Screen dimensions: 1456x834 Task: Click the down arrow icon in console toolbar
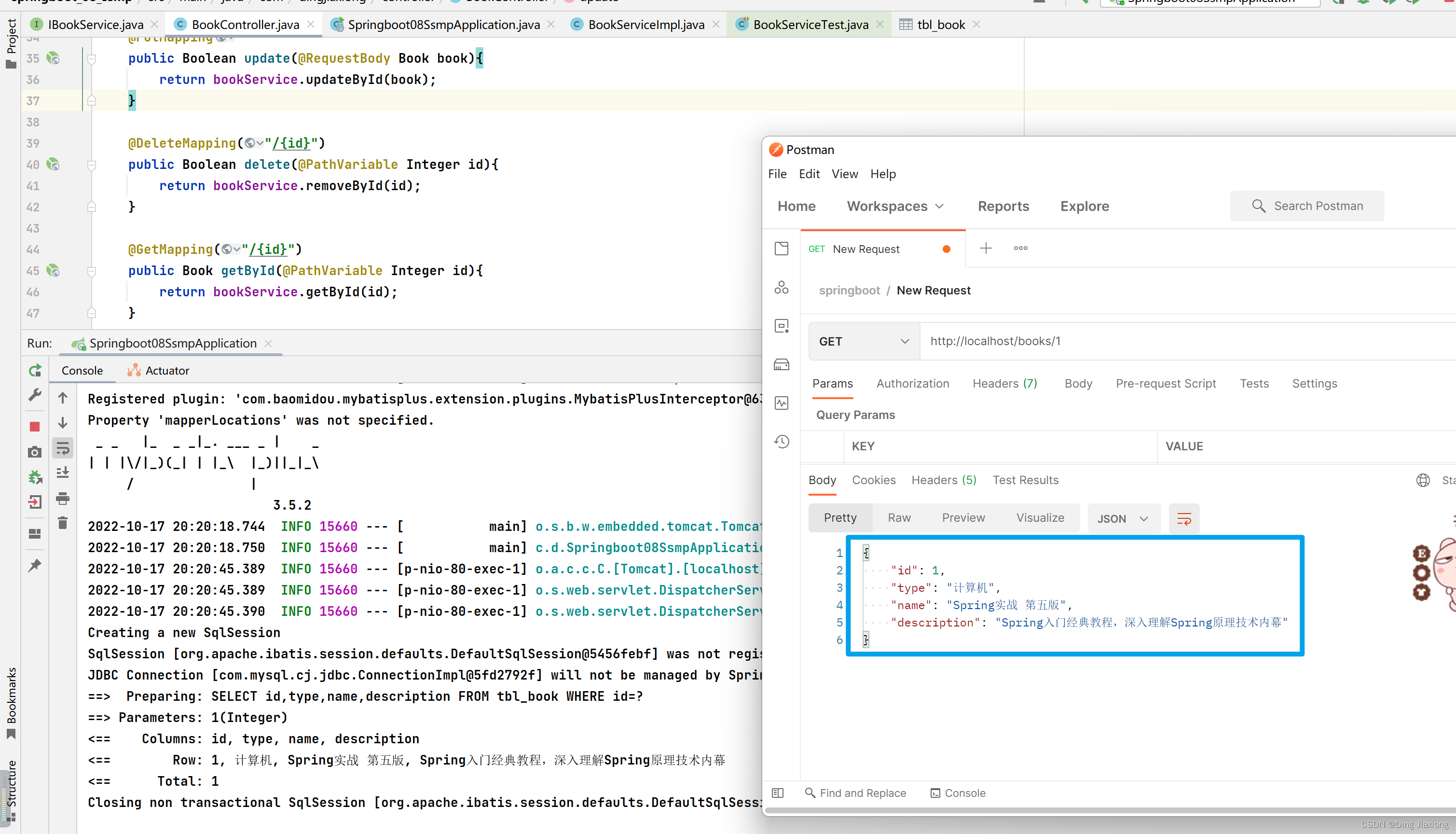(x=63, y=423)
